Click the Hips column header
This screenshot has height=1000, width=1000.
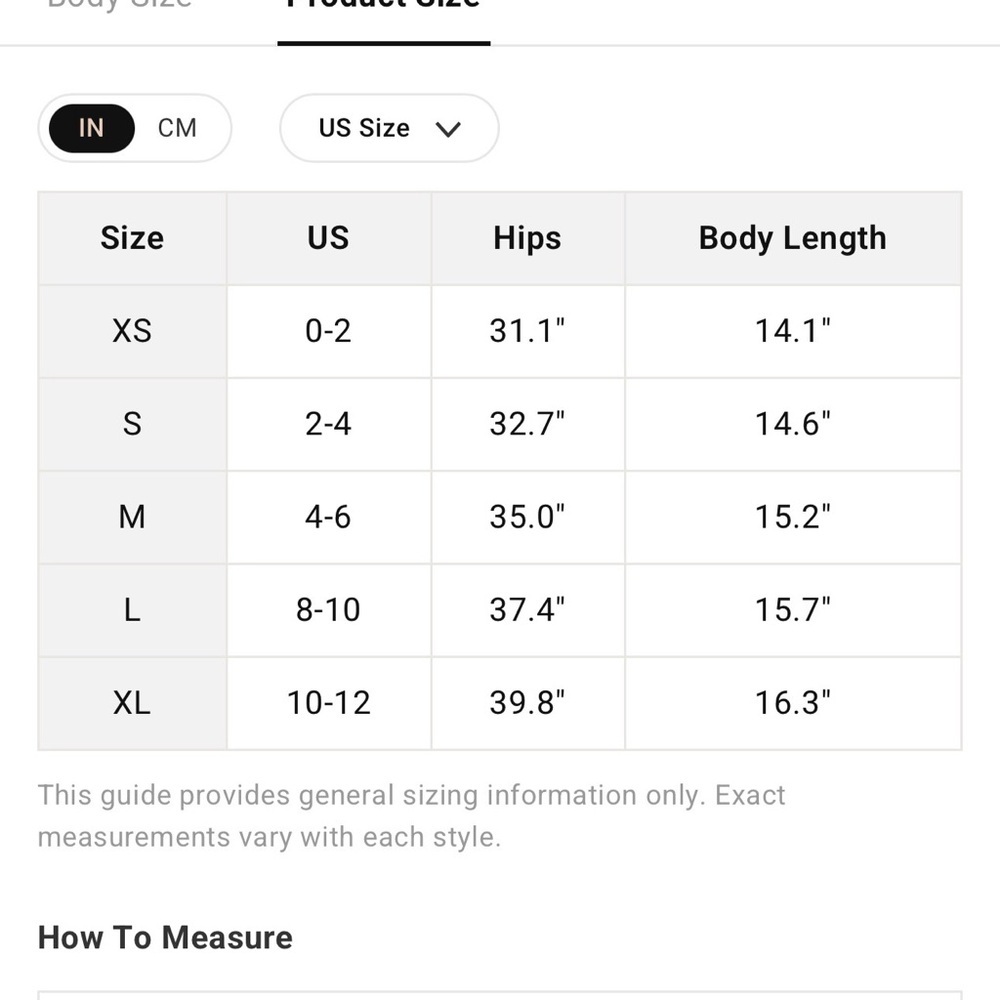pyautogui.click(x=527, y=239)
